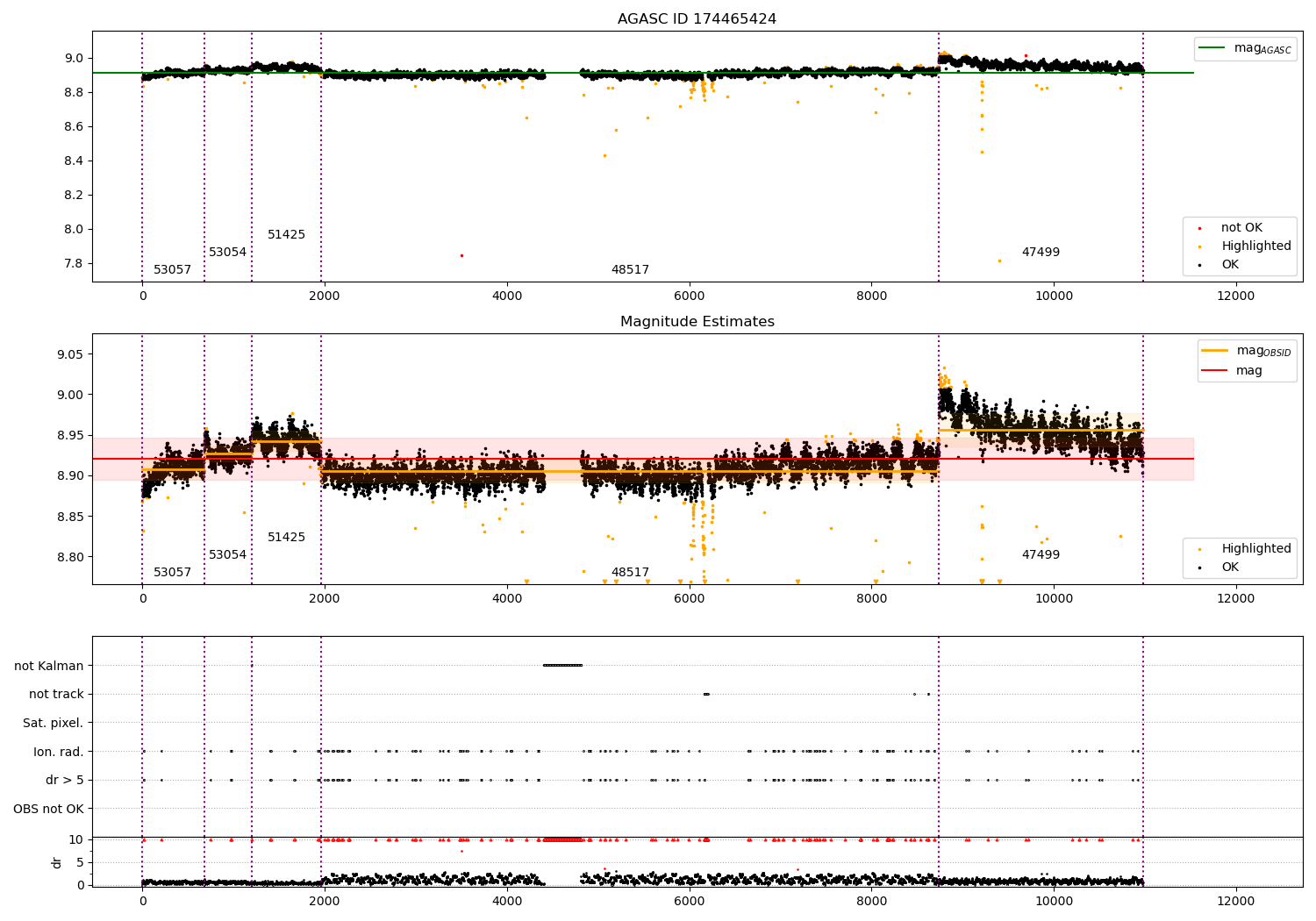Click obsid label 47499 in the AGASC ID plot
This screenshot has height=921, width=1316.
click(x=1041, y=253)
